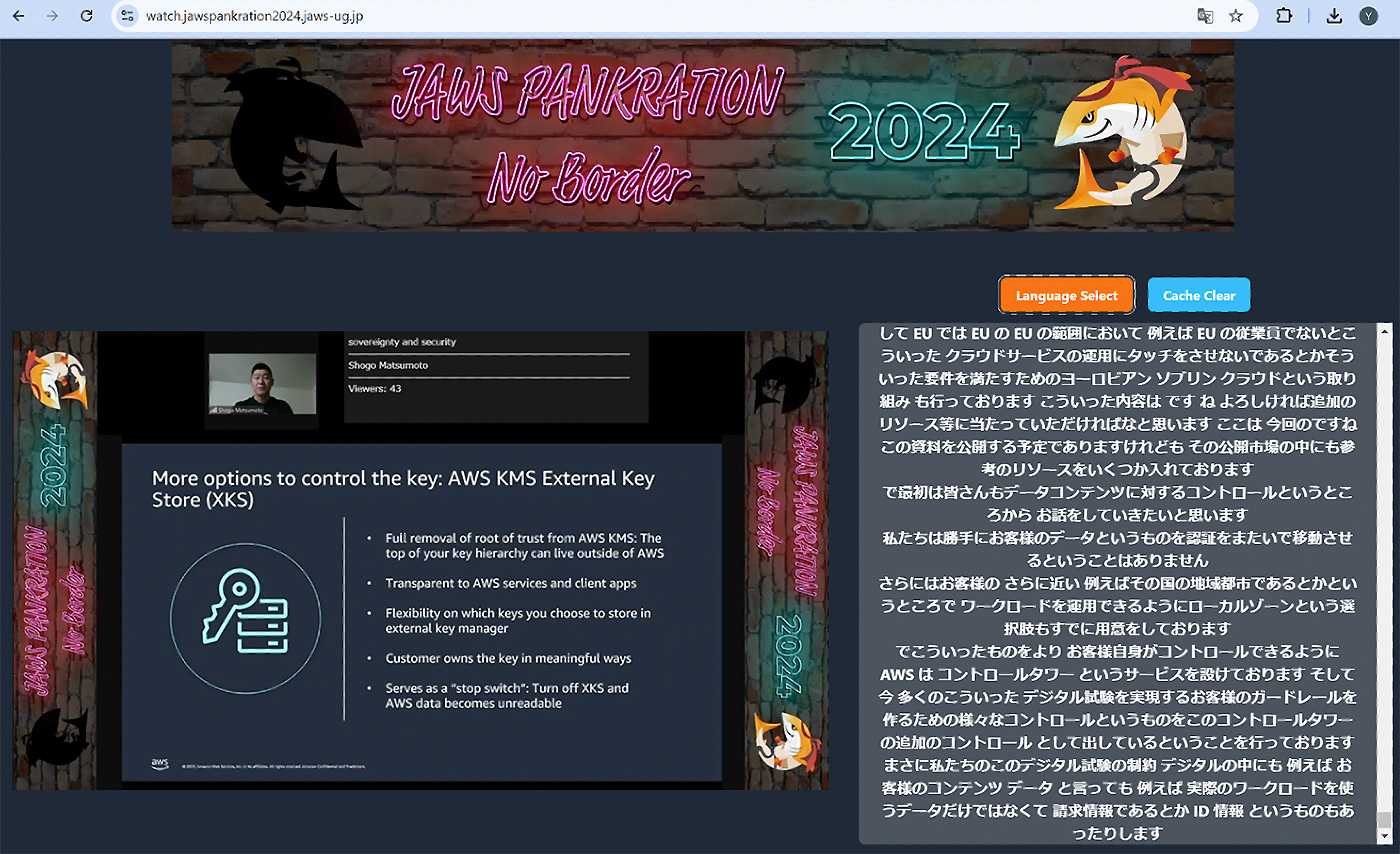This screenshot has height=854, width=1400.
Task: Click the AWS logo on slide
Action: pyautogui.click(x=160, y=764)
